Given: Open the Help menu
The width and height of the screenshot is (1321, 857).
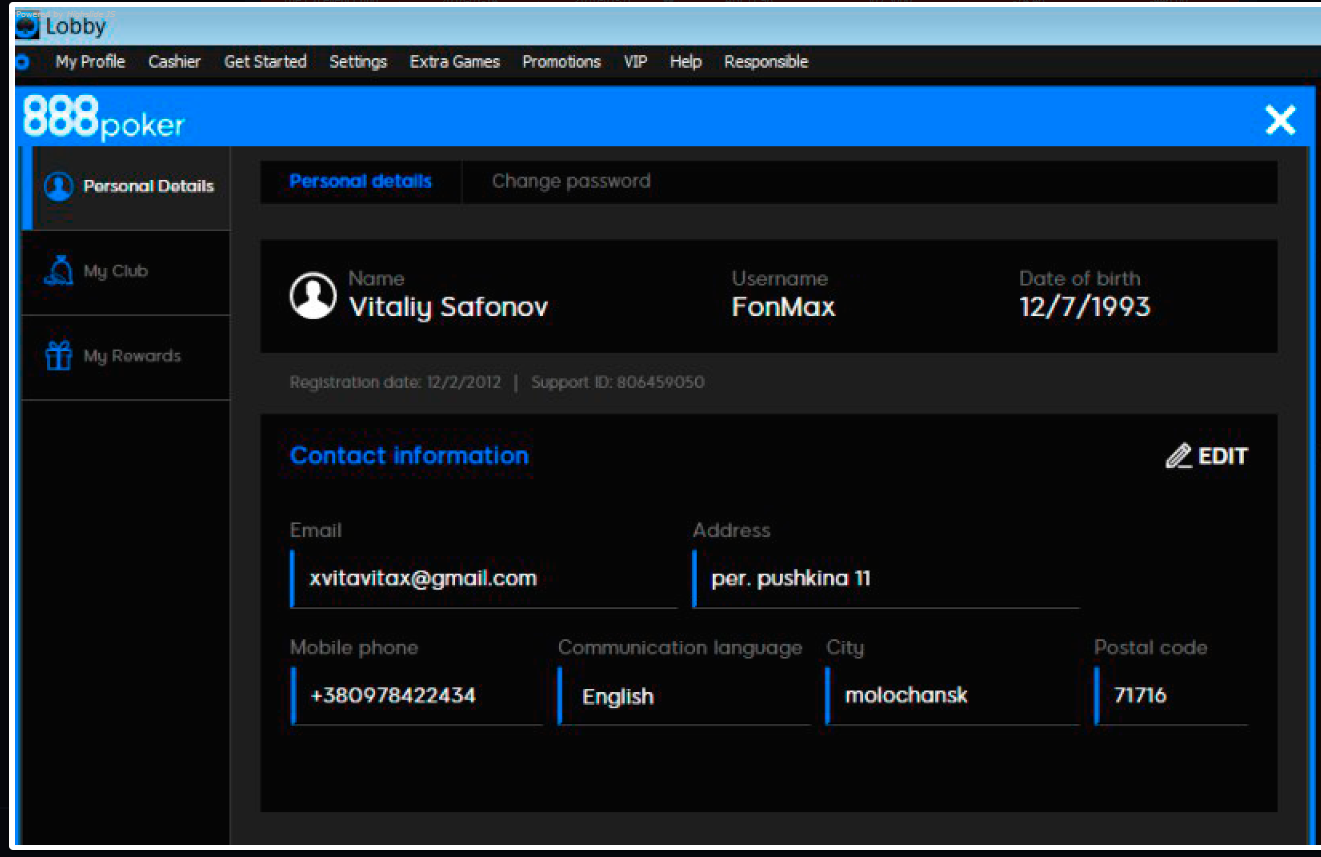Looking at the screenshot, I should click(x=686, y=62).
